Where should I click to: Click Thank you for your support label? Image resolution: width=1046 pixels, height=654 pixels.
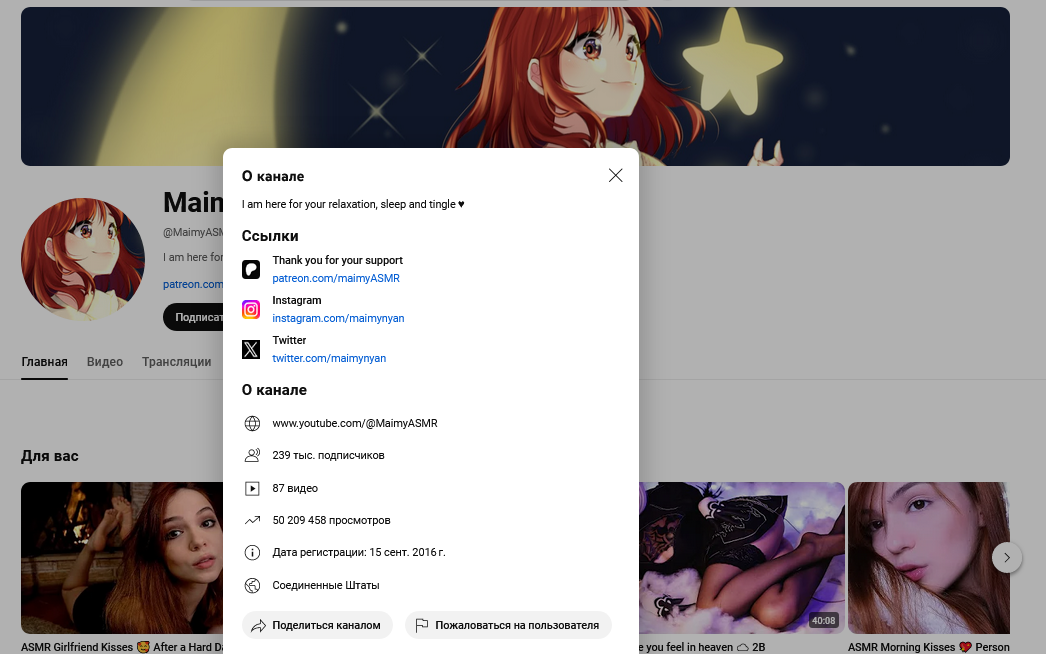[x=338, y=260]
